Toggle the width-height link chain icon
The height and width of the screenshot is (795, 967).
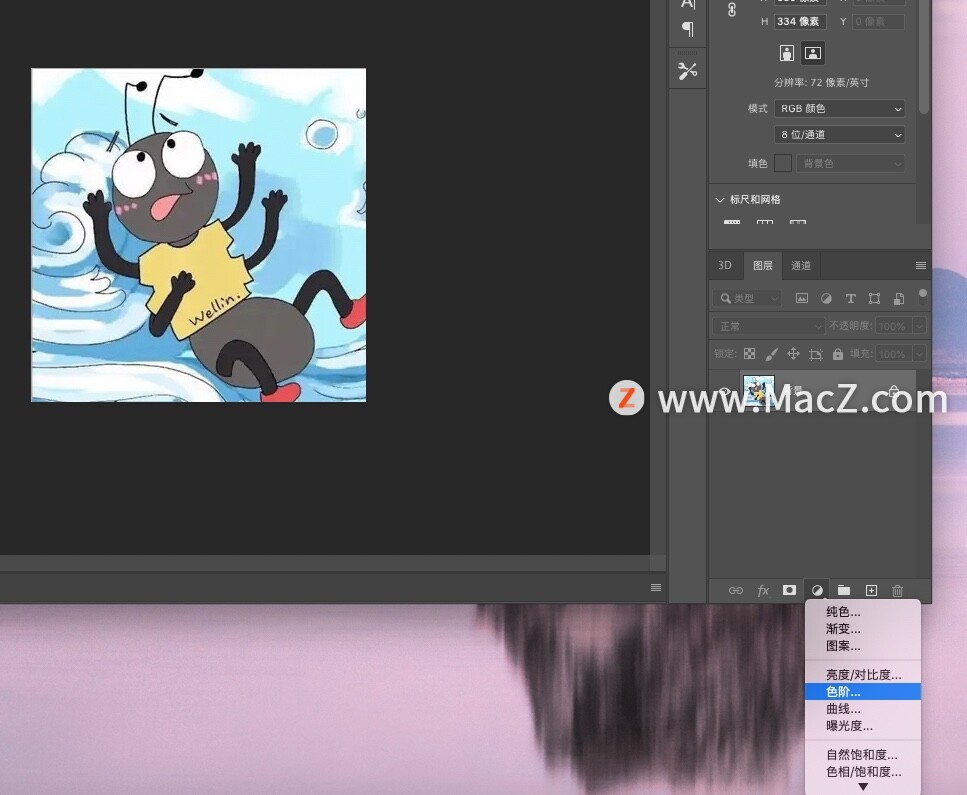point(732,9)
